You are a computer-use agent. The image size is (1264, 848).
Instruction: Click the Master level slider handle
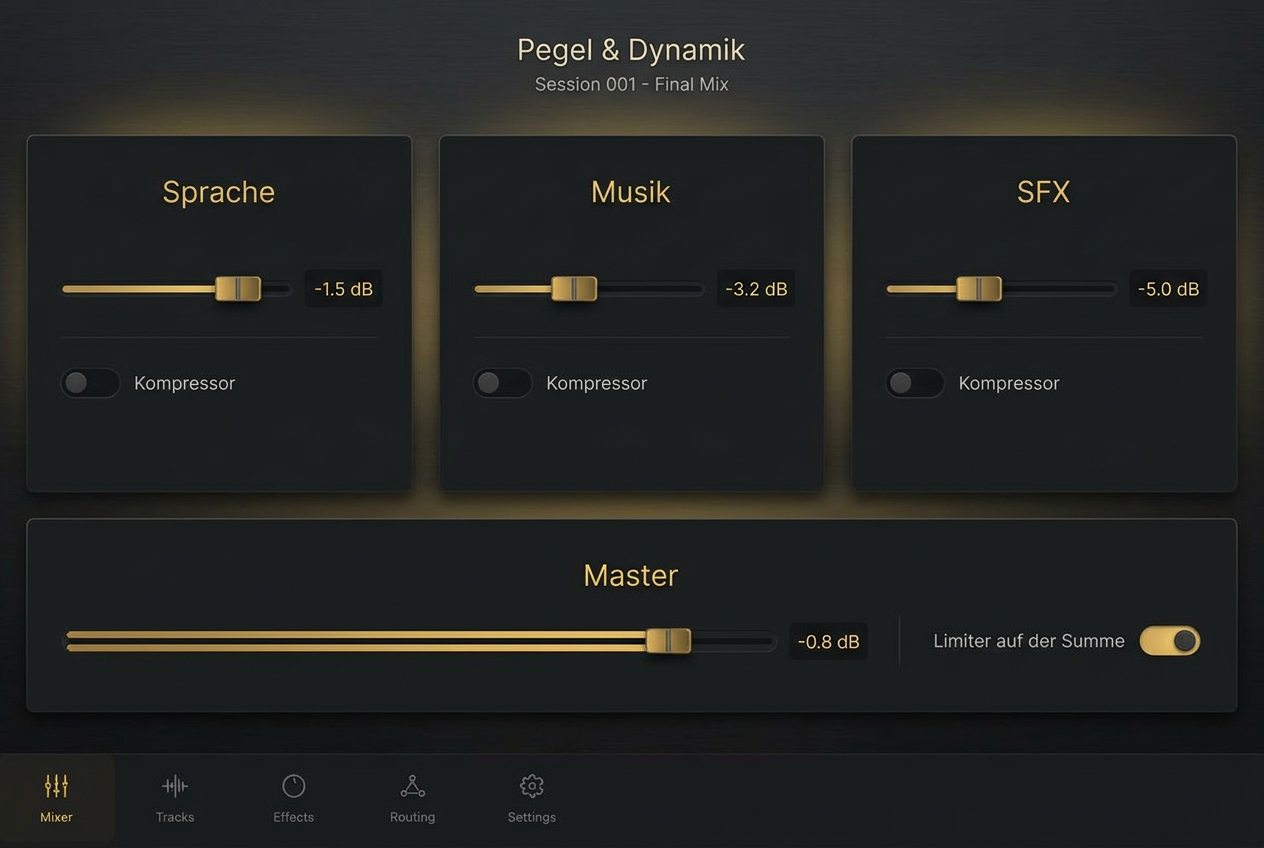(x=668, y=641)
